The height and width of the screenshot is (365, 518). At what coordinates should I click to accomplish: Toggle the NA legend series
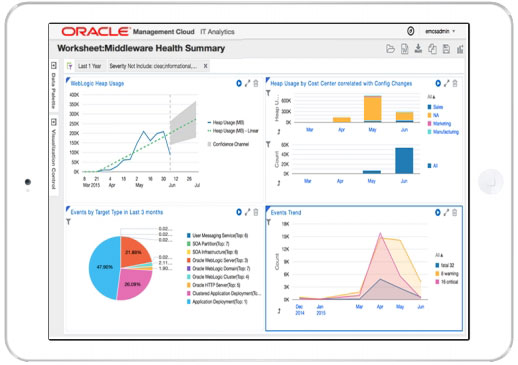pyautogui.click(x=433, y=115)
